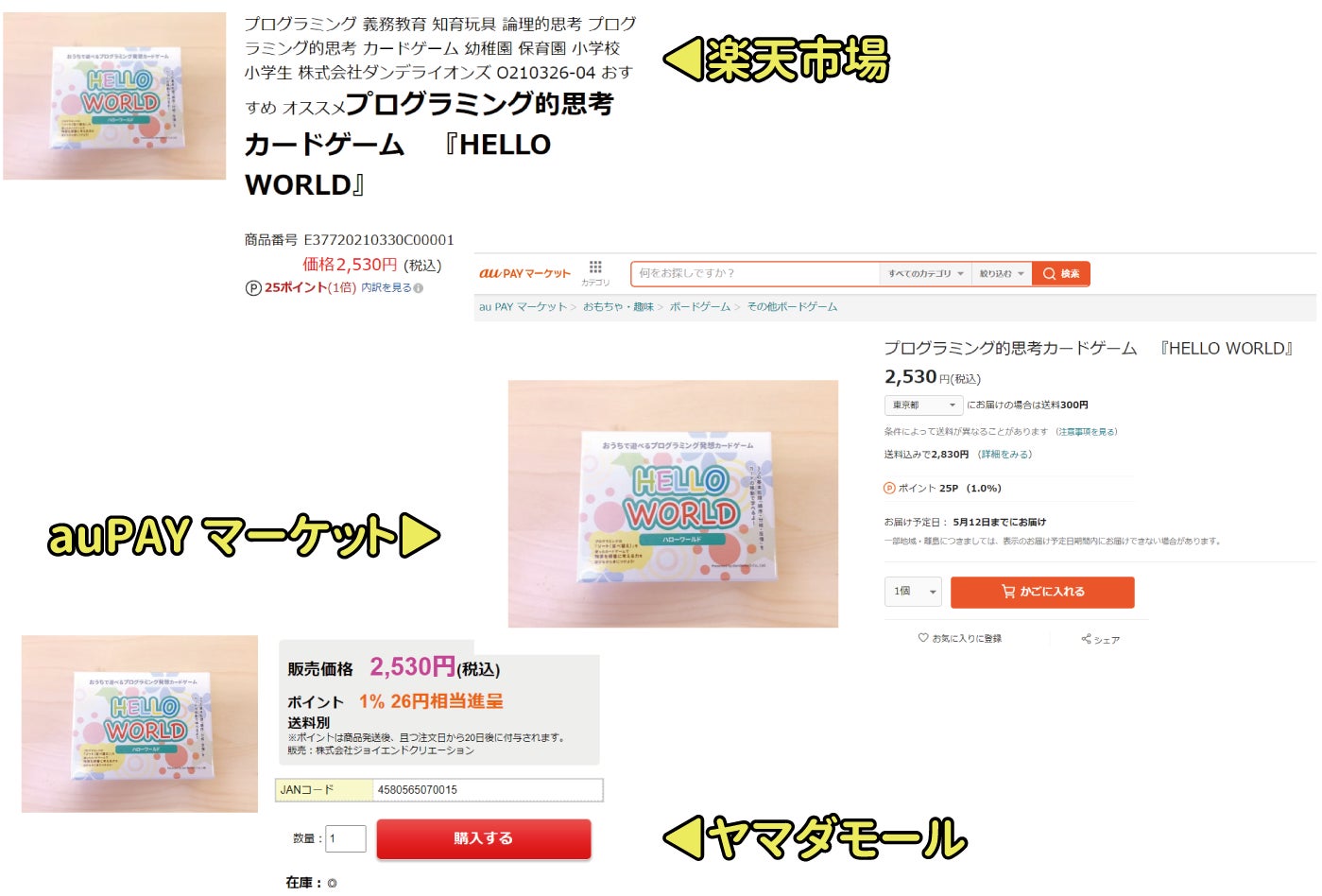
Task: Click the share icon
Action: [x=1086, y=639]
